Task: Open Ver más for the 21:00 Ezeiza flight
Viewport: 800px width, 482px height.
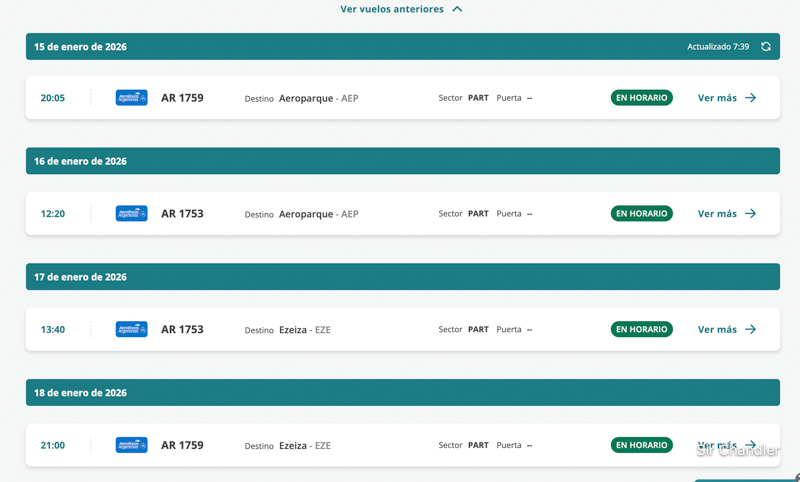Action: pos(717,445)
